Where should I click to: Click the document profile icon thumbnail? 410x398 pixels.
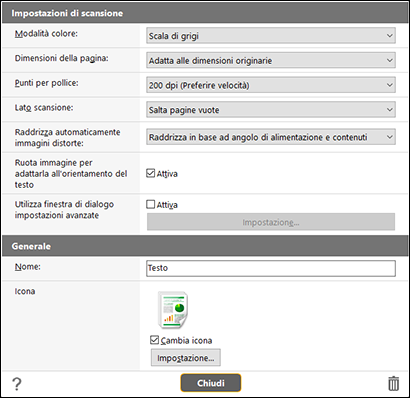click(x=173, y=310)
